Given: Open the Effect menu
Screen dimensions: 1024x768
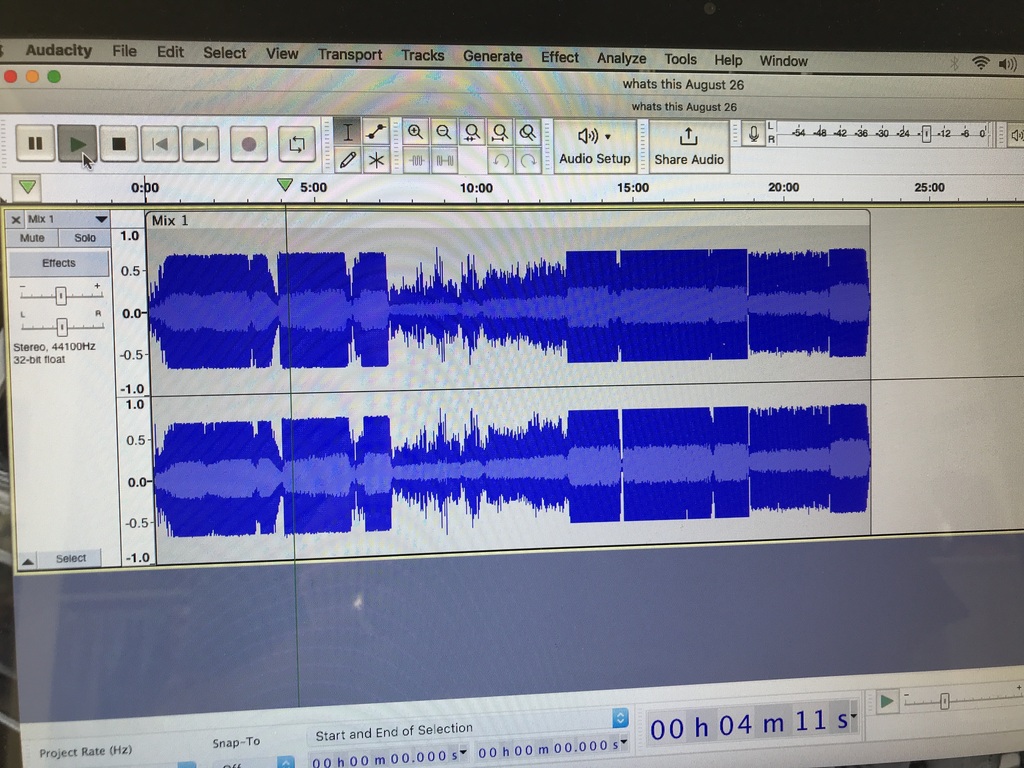Looking at the screenshot, I should (560, 57).
